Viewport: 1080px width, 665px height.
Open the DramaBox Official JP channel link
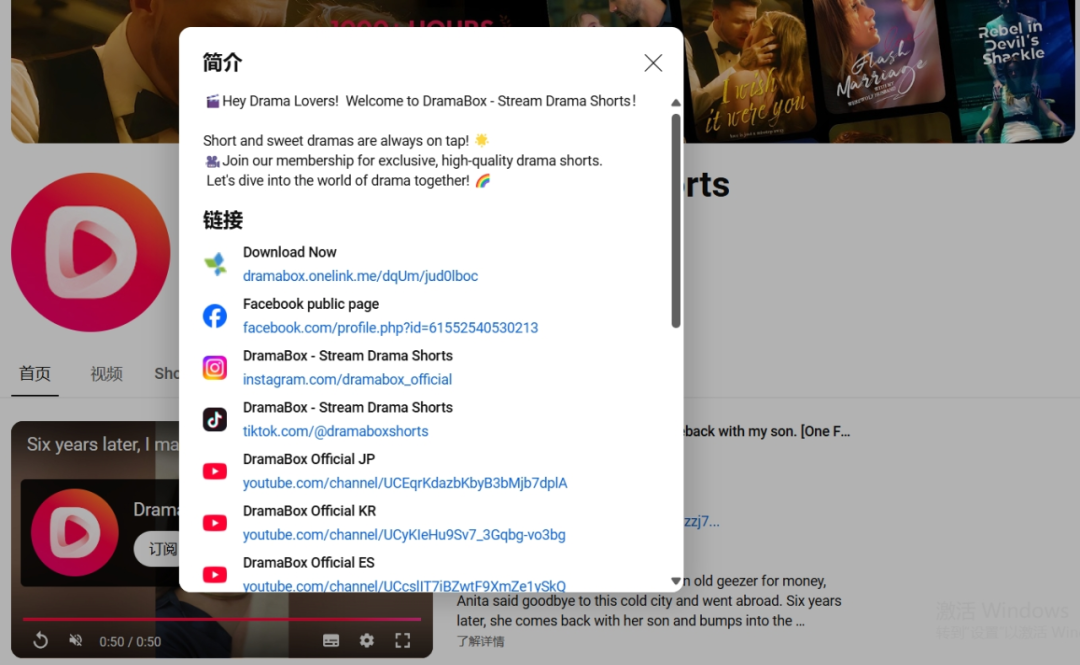click(405, 482)
